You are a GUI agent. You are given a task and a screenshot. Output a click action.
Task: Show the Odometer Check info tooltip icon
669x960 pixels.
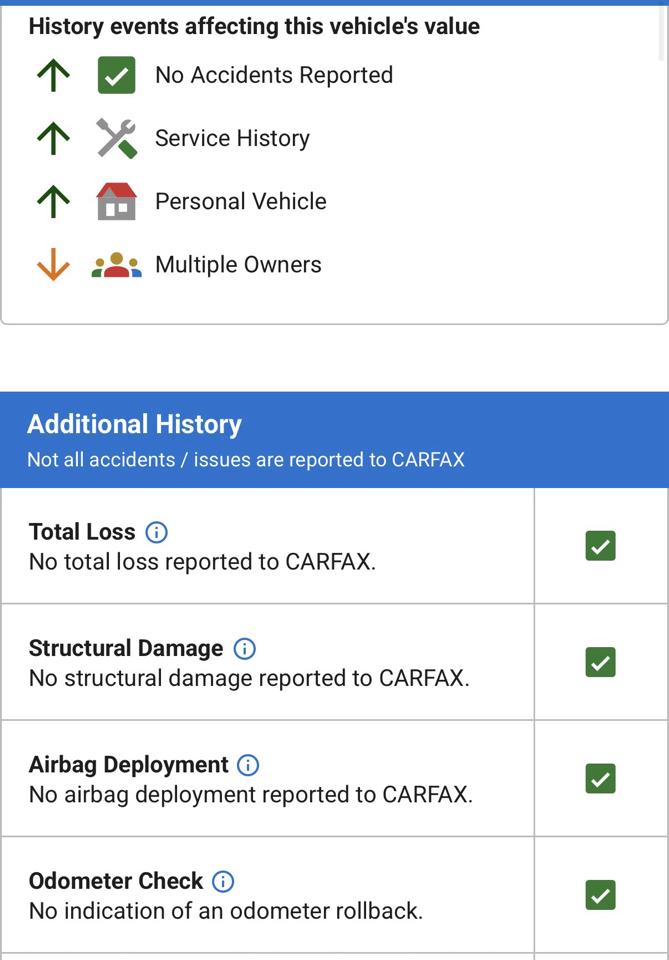coord(223,881)
